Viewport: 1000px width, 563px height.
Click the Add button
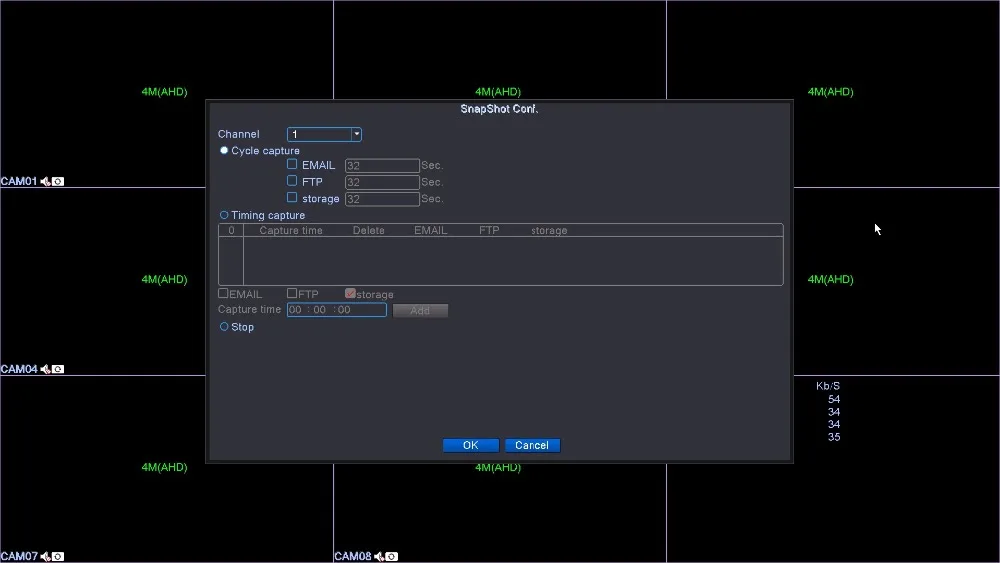[x=420, y=311]
